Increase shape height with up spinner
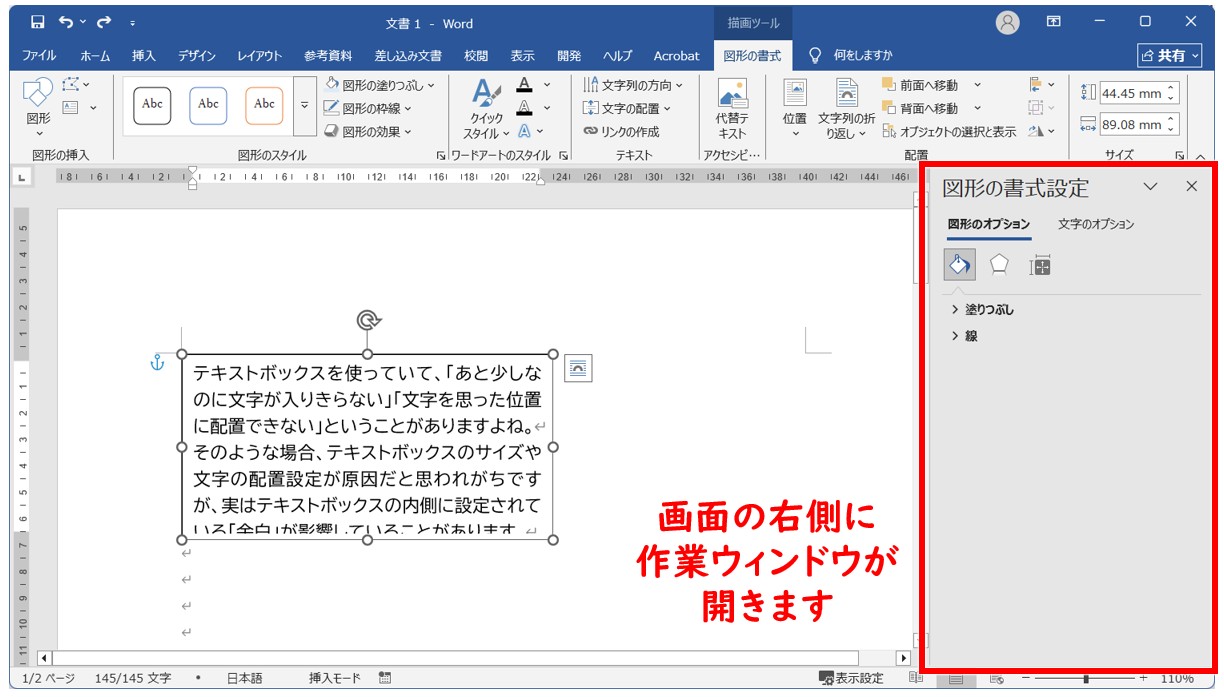Screen dimensions: 1224x697 point(1172,88)
